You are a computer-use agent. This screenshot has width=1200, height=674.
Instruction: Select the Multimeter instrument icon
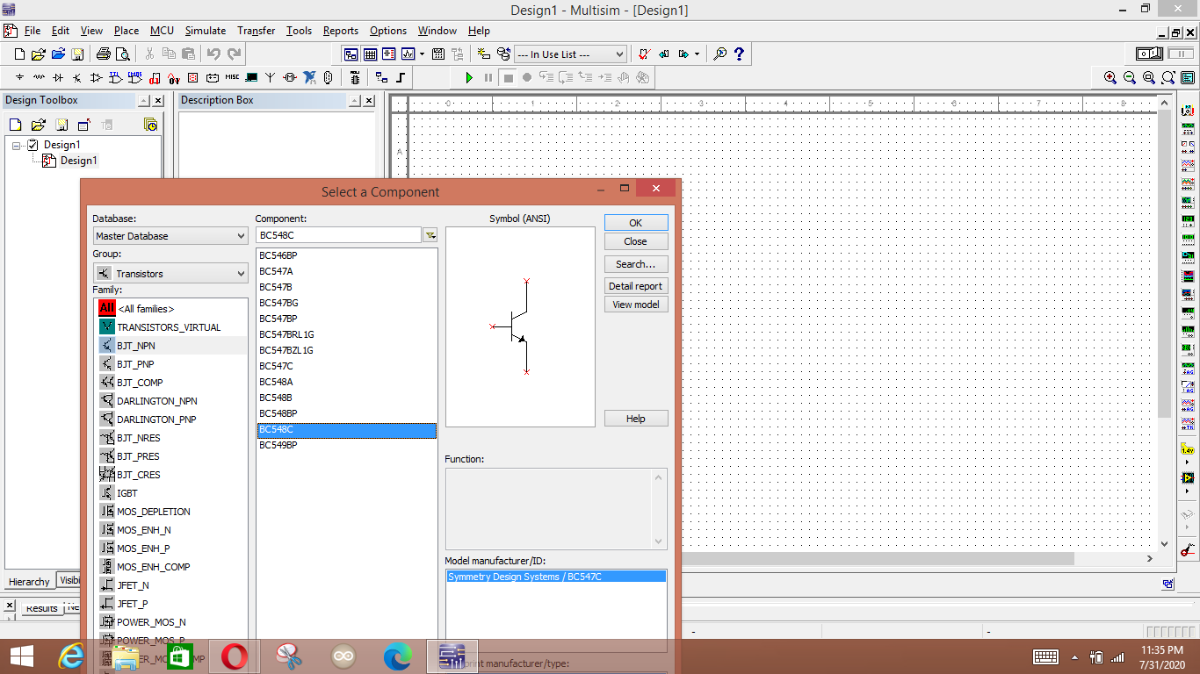pyautogui.click(x=1188, y=110)
